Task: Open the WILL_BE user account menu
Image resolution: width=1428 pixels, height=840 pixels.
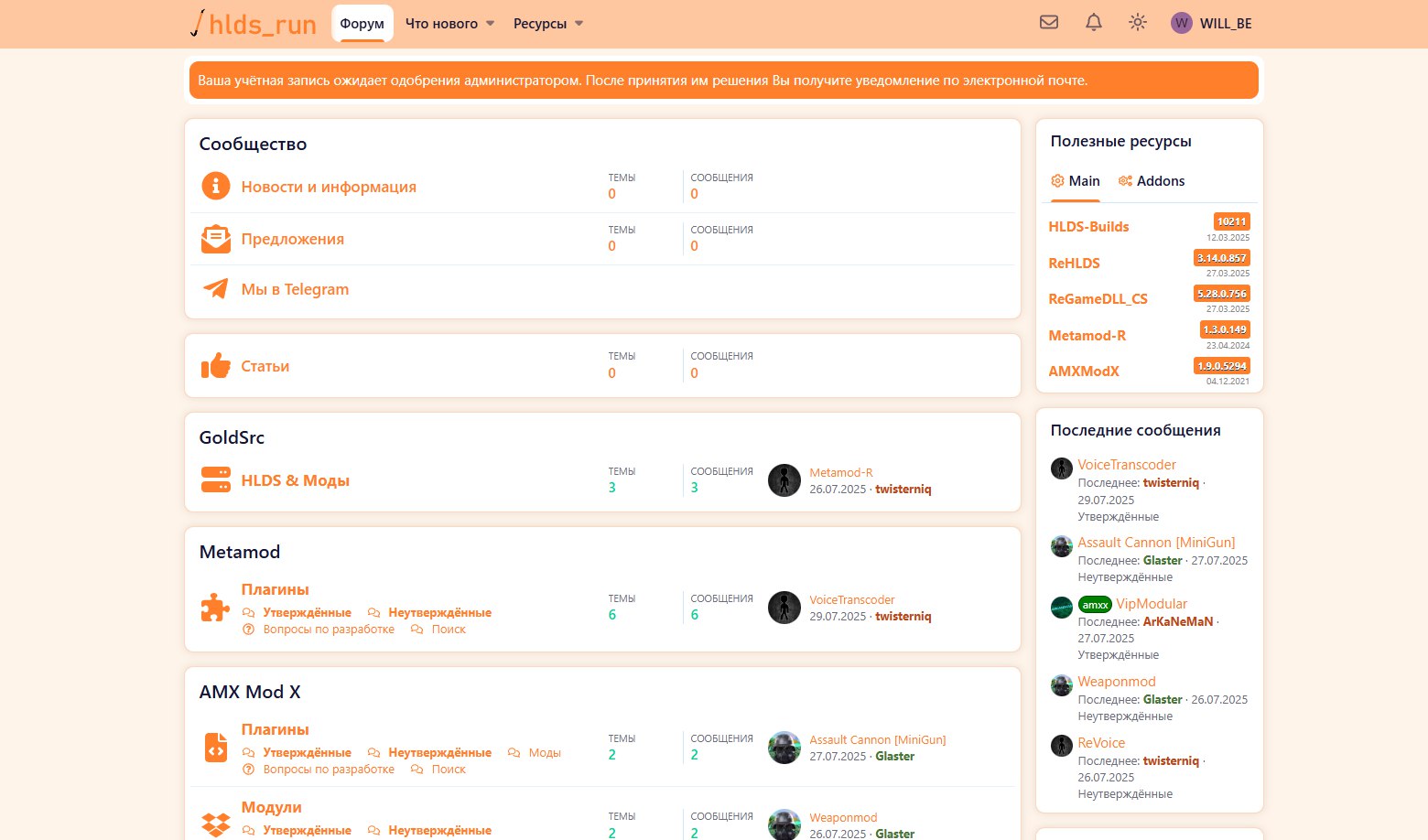Action: [x=1211, y=24]
